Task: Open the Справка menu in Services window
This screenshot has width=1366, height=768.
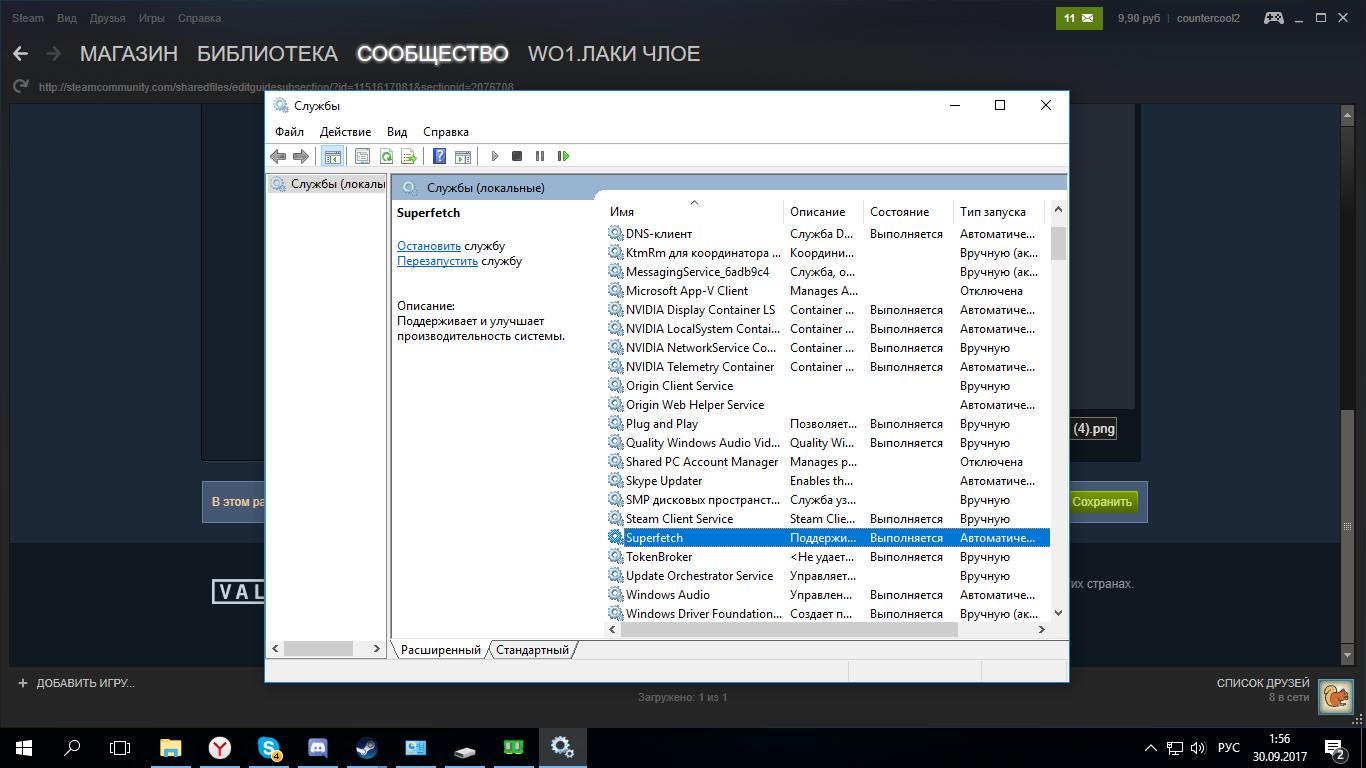Action: click(446, 132)
